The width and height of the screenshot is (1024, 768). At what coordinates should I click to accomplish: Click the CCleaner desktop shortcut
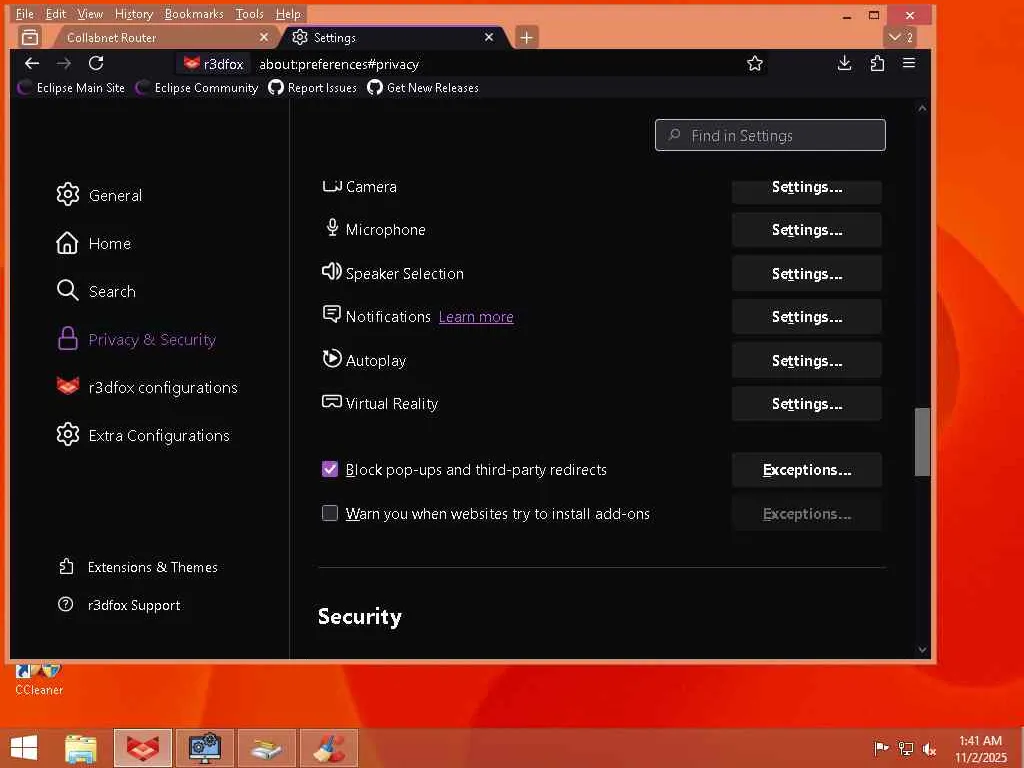(x=39, y=679)
